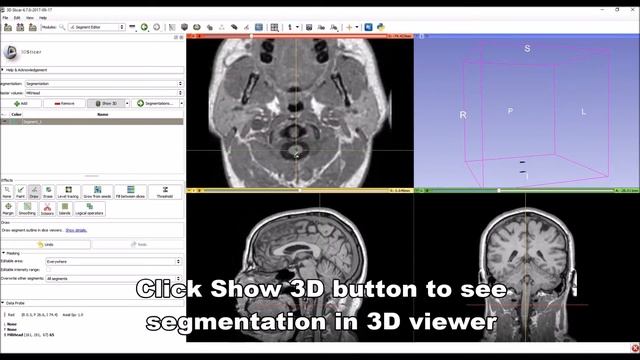The height and width of the screenshot is (360, 640).
Task: Select the Paint effect tool
Action: click(20, 192)
